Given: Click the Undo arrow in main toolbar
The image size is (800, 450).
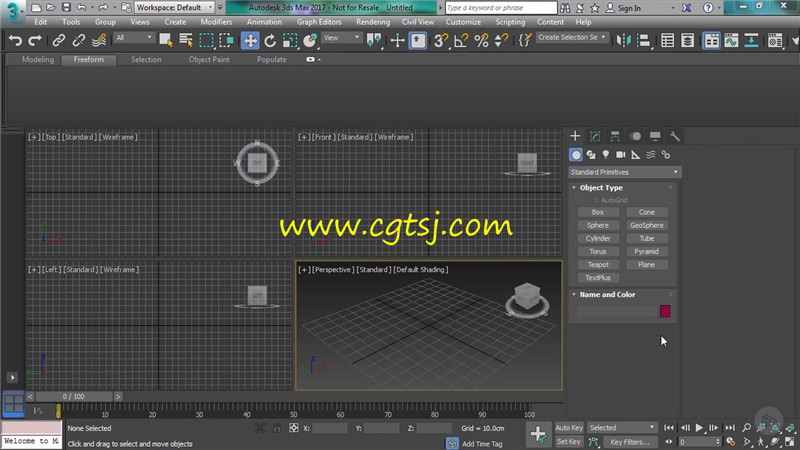Looking at the screenshot, I should [15, 40].
